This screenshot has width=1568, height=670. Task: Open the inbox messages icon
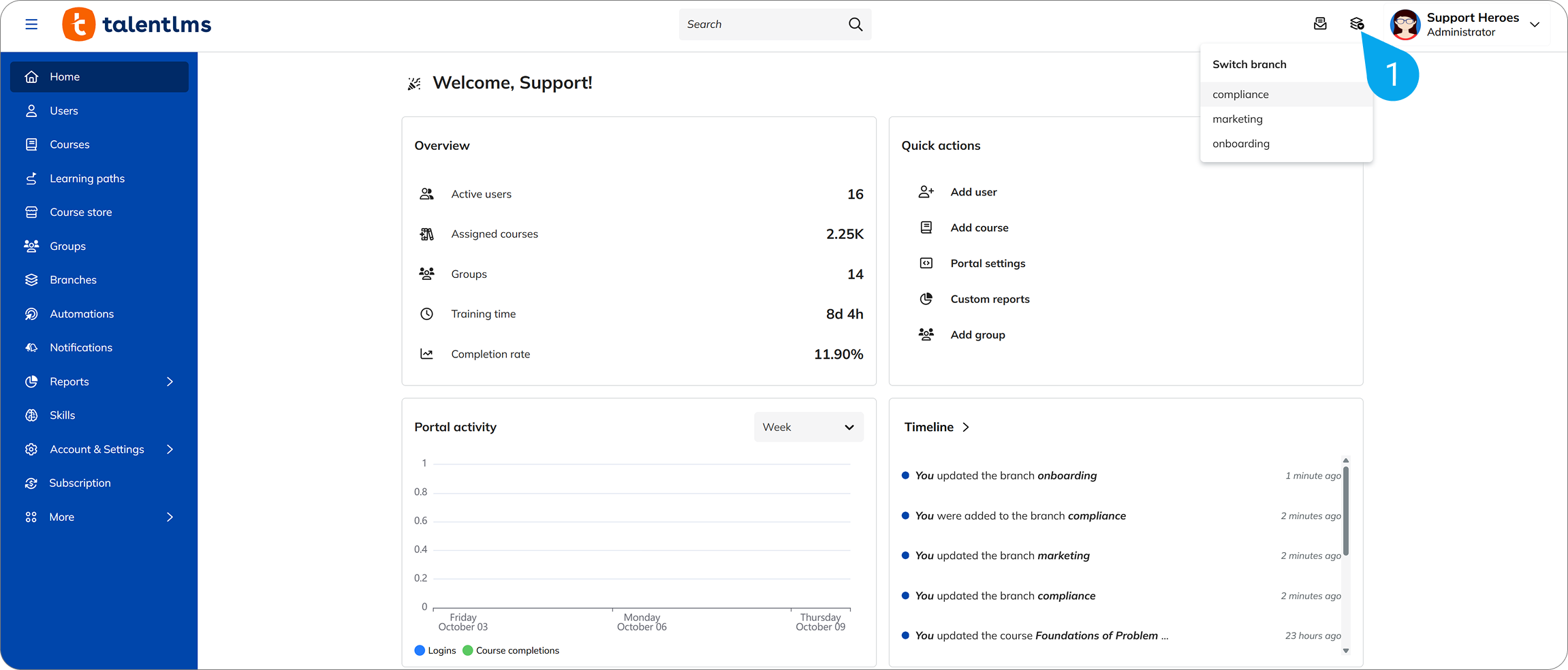click(1320, 23)
